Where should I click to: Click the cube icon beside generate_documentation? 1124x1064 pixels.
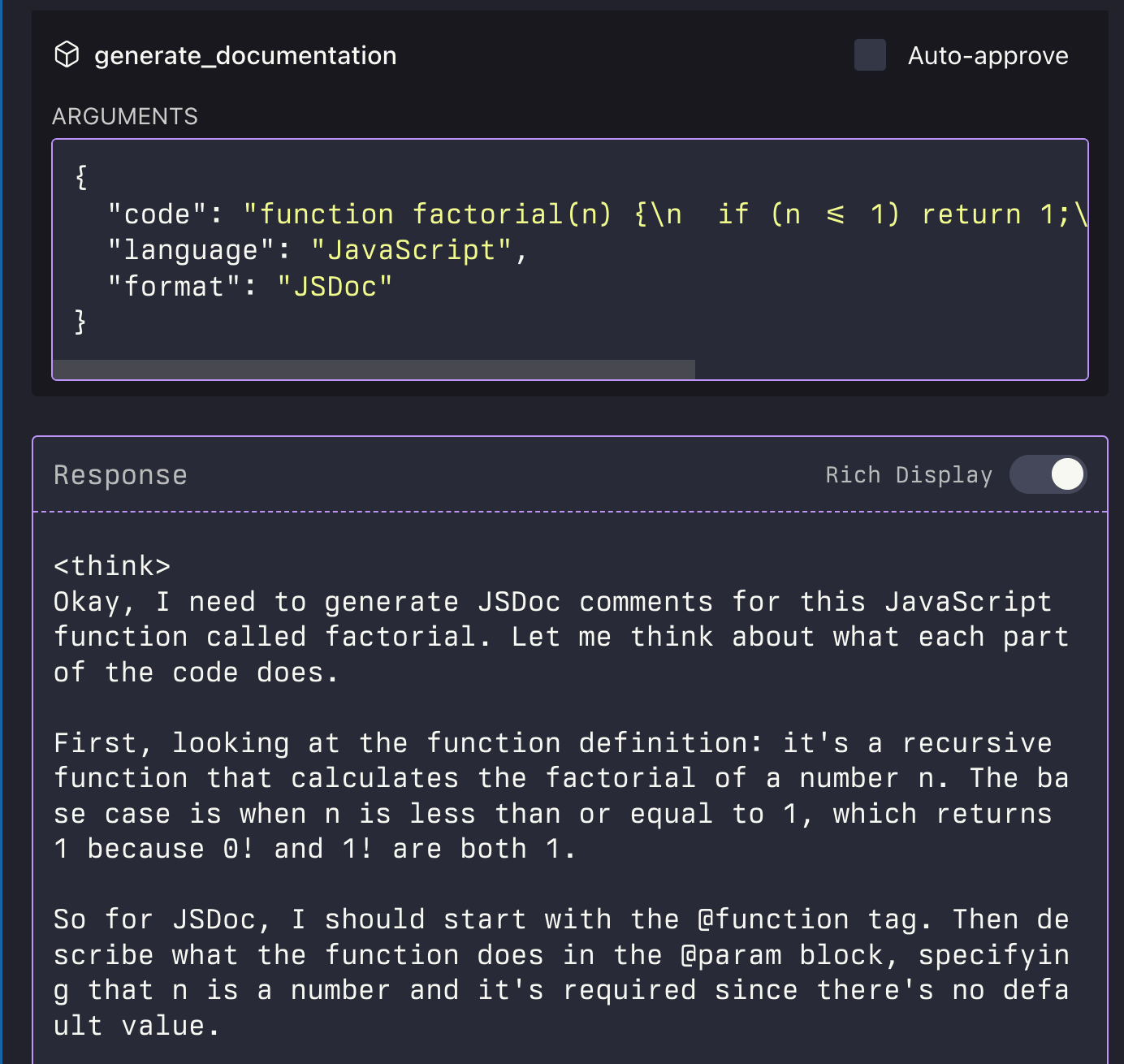pyautogui.click(x=67, y=55)
